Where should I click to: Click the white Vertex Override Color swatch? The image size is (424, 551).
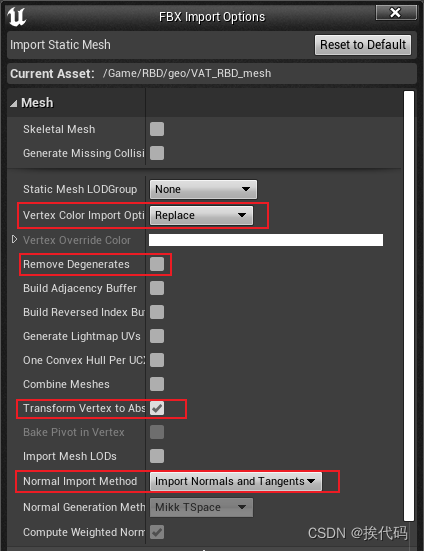266,240
